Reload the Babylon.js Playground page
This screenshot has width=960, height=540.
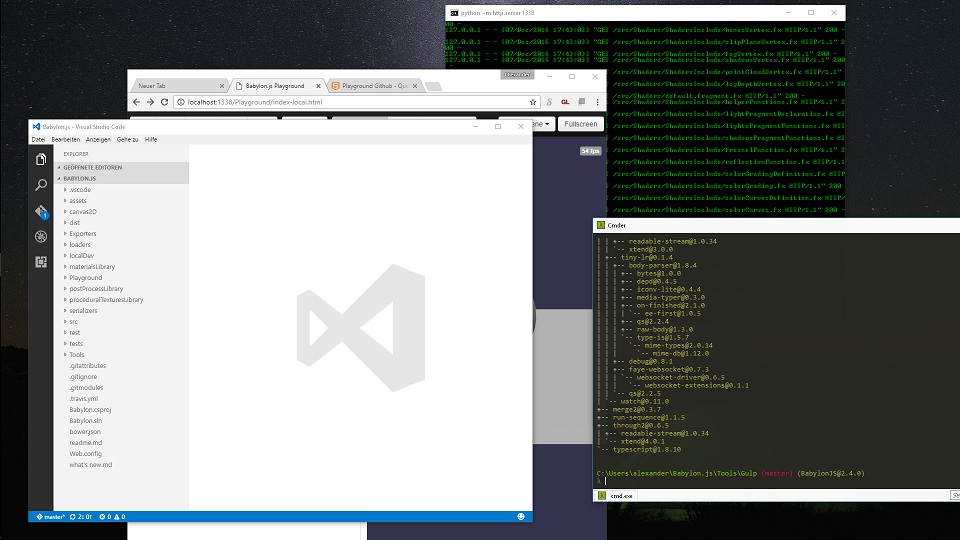[x=165, y=102]
